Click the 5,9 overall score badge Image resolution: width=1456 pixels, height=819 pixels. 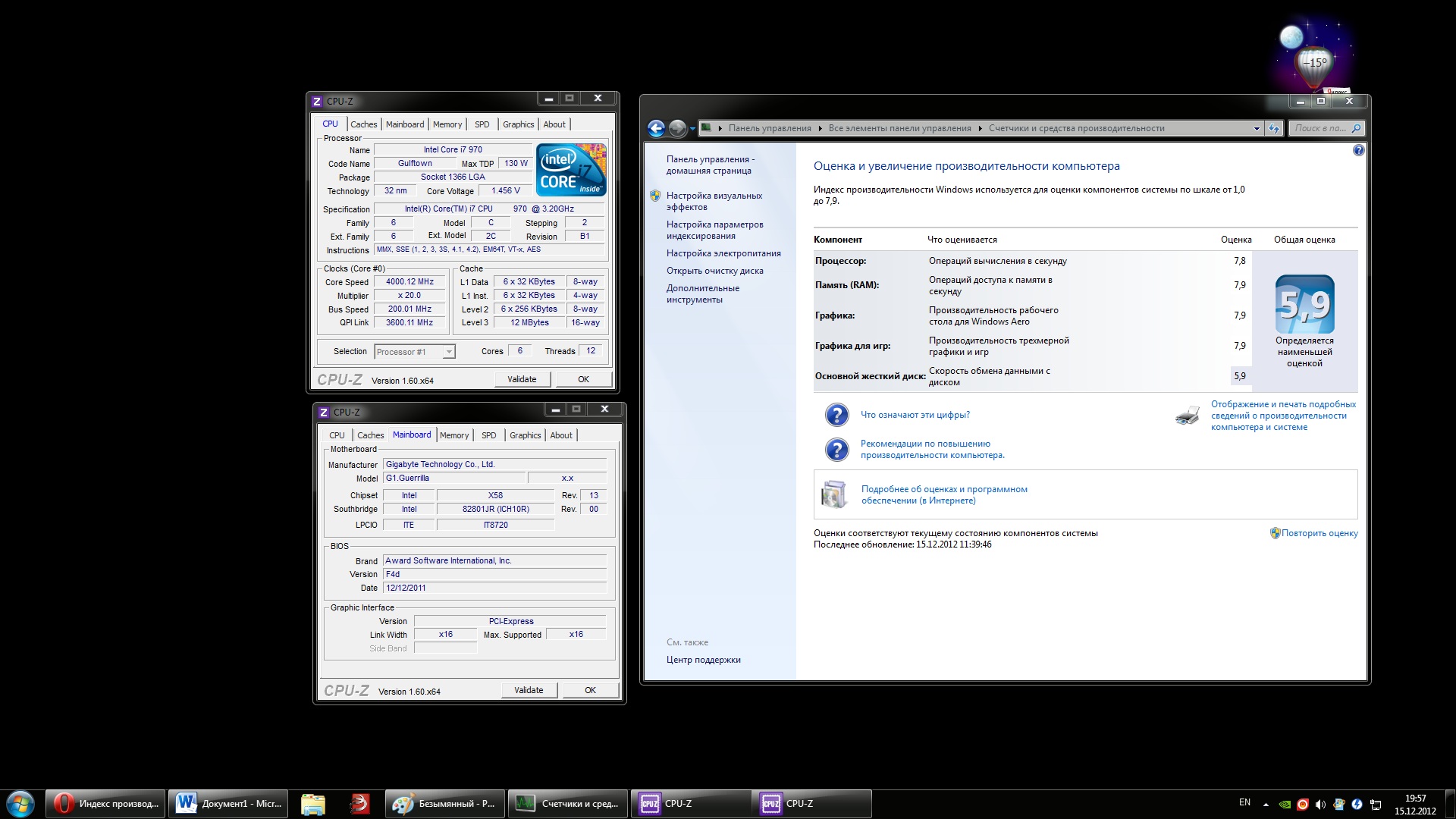point(1304,304)
